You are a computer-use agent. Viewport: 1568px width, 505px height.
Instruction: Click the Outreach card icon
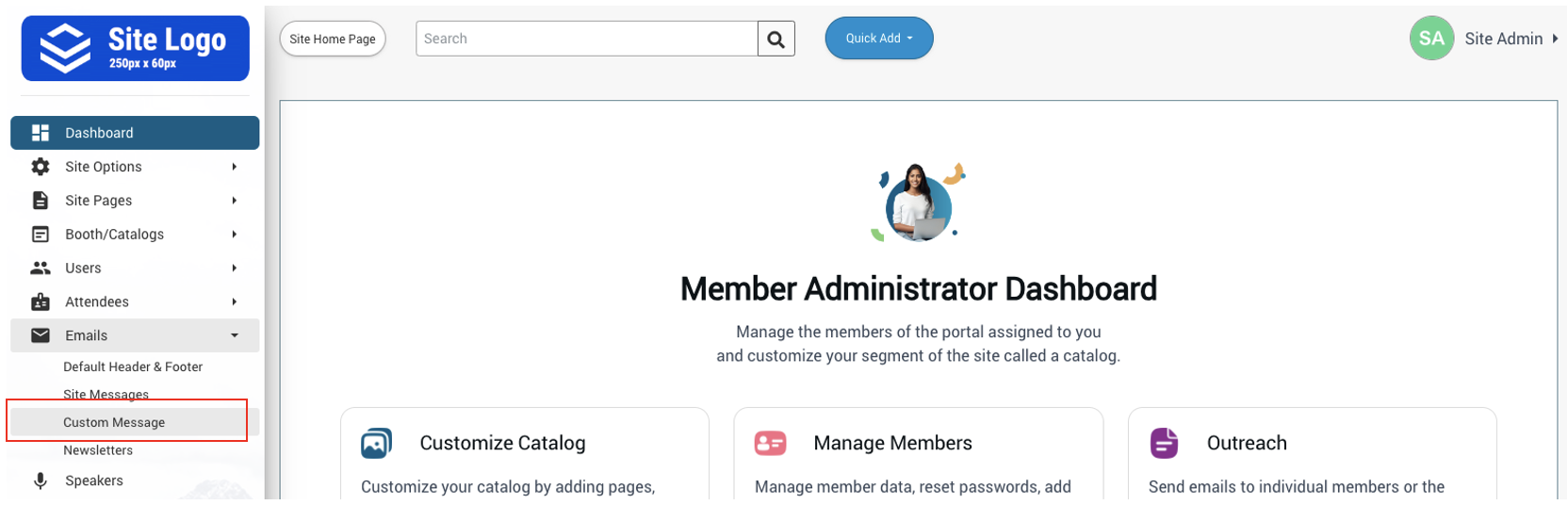pyautogui.click(x=1164, y=443)
